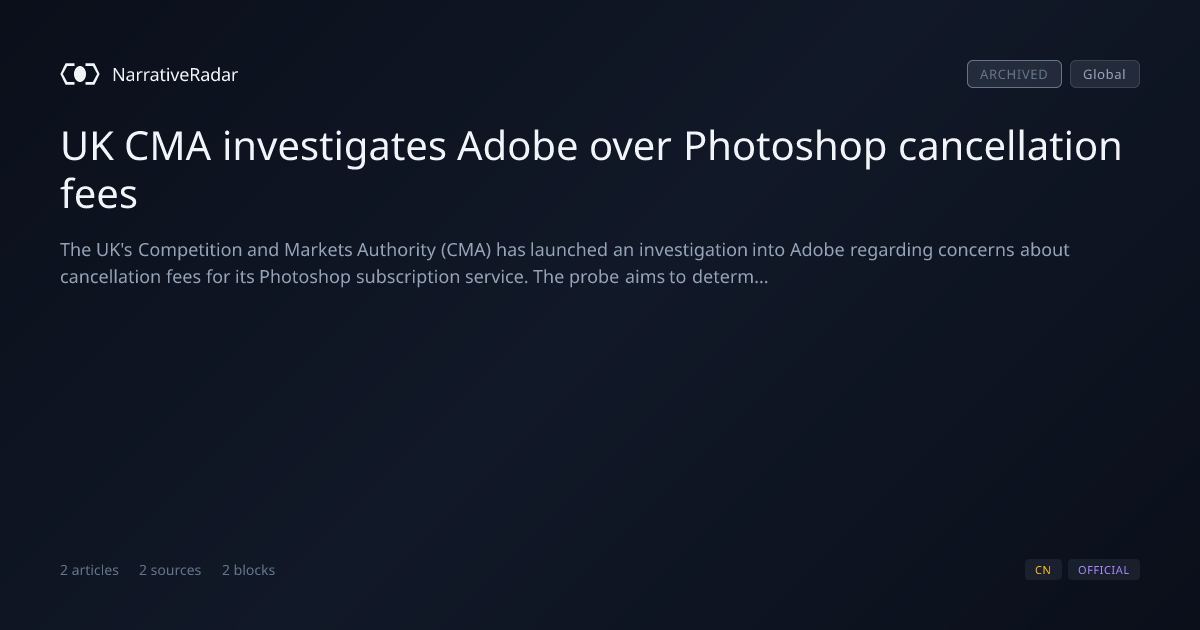Select the yellow CN tag
The height and width of the screenshot is (630, 1200).
pyautogui.click(x=1043, y=570)
